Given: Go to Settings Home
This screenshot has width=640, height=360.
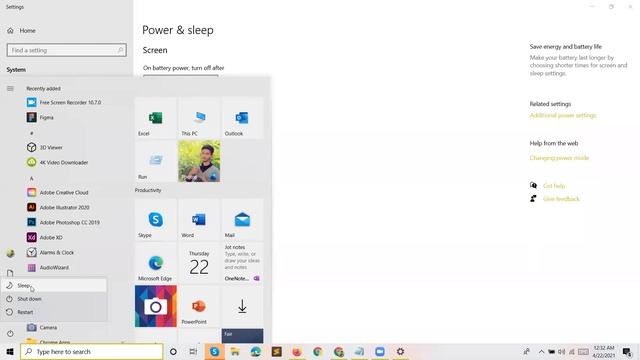Looking at the screenshot, I should pyautogui.click(x=22, y=31).
